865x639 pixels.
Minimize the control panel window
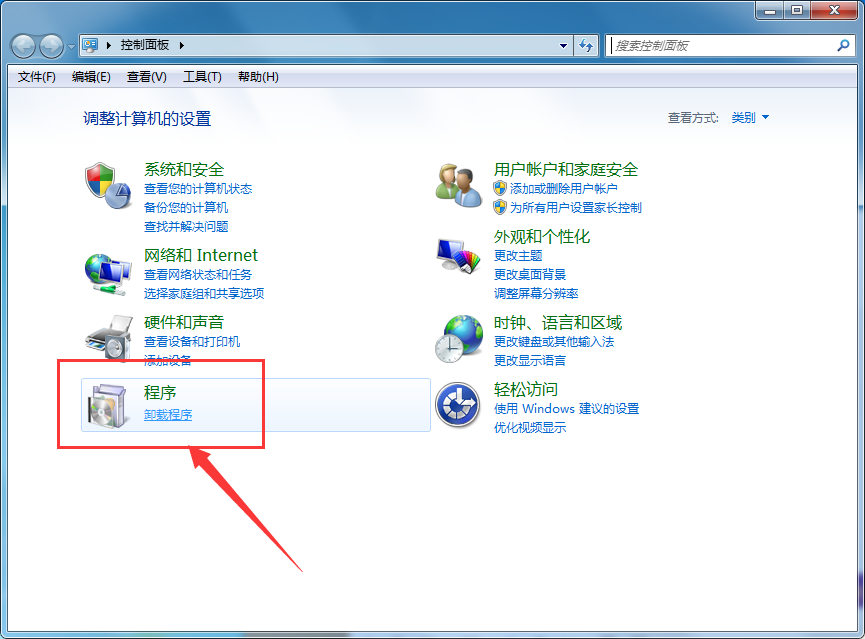tap(770, 10)
